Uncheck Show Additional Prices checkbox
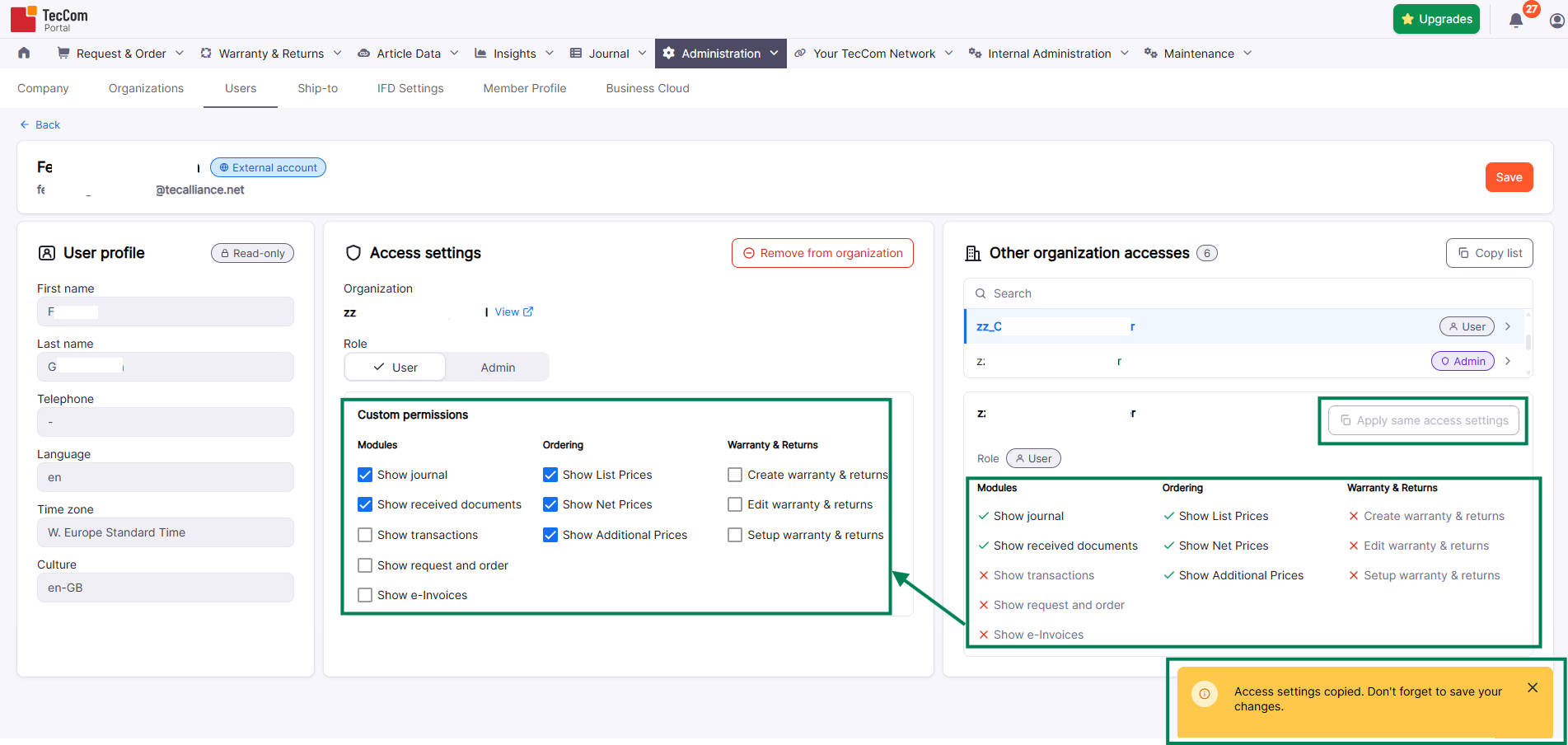 coord(550,535)
